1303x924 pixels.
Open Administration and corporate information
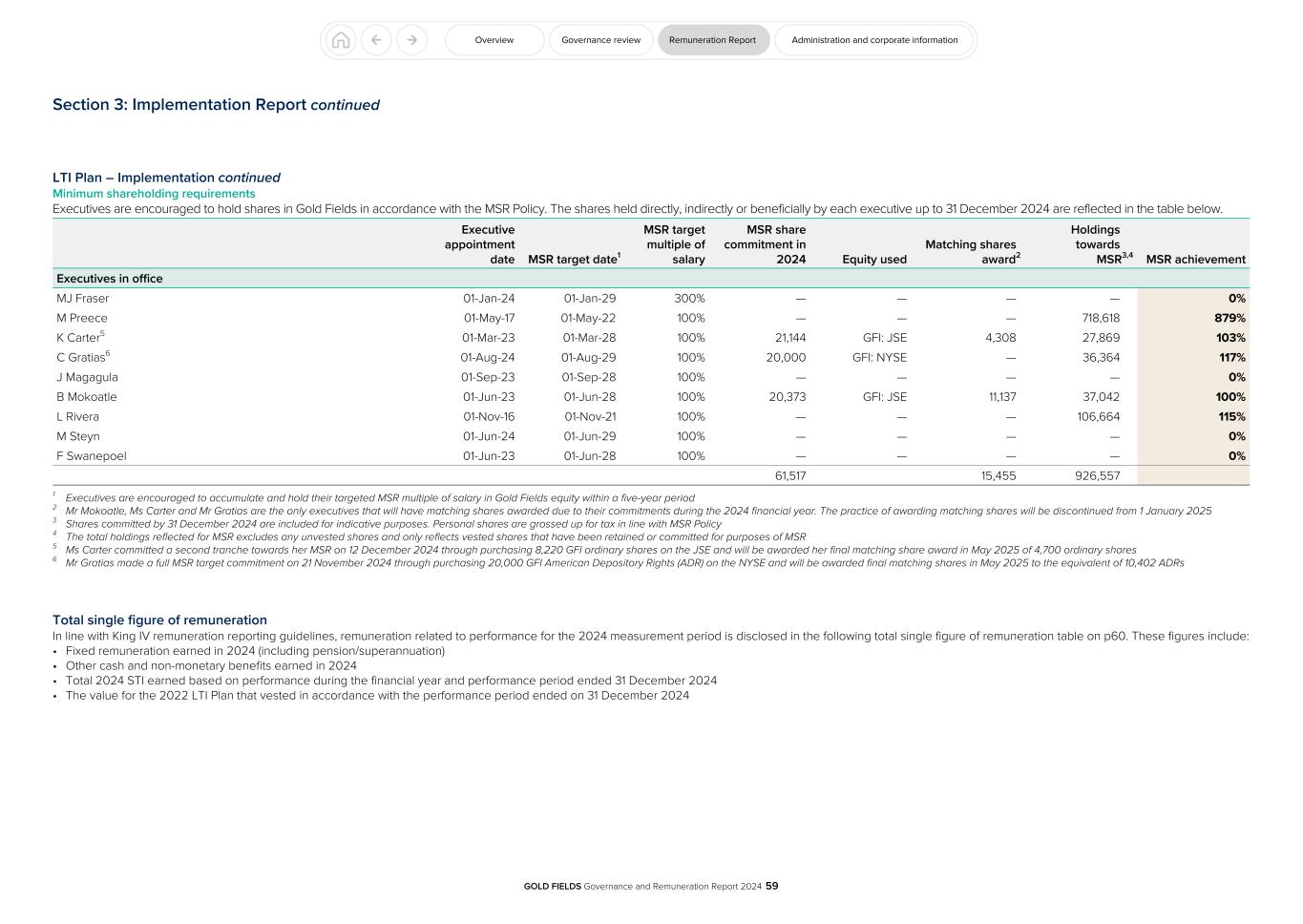click(x=873, y=40)
